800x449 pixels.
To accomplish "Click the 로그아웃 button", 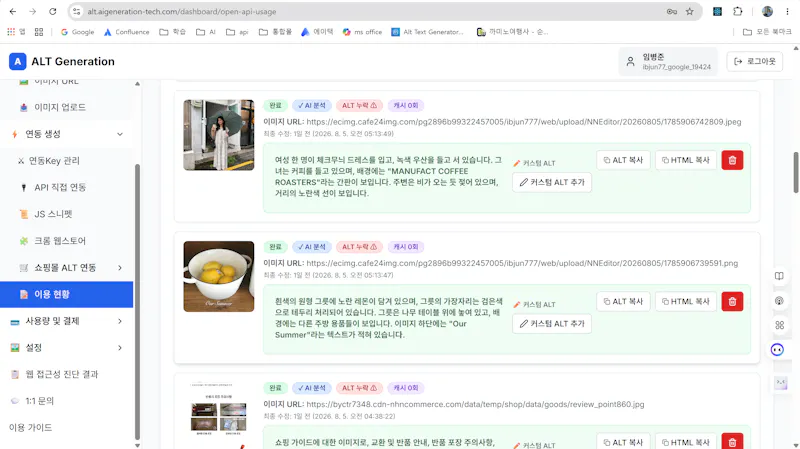I will click(755, 61).
